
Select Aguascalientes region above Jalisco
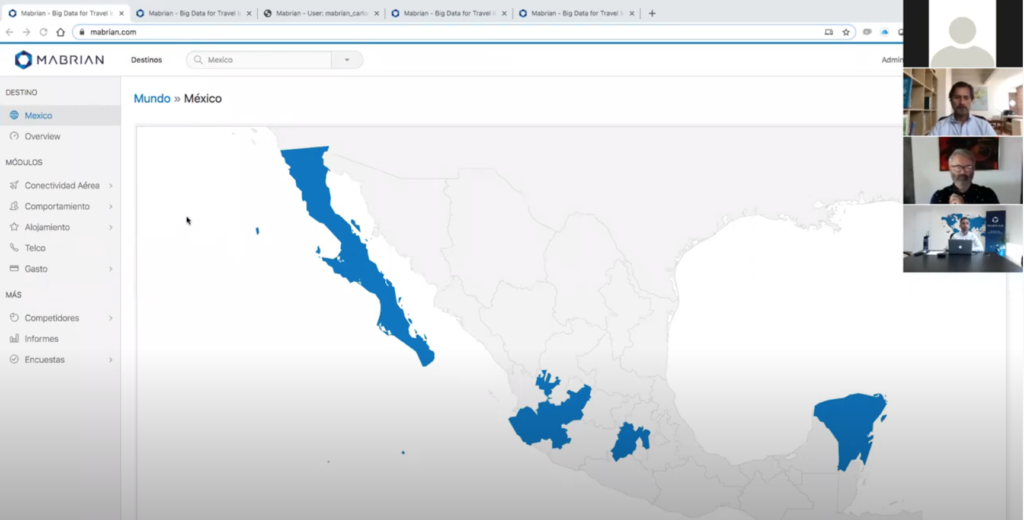tap(546, 382)
